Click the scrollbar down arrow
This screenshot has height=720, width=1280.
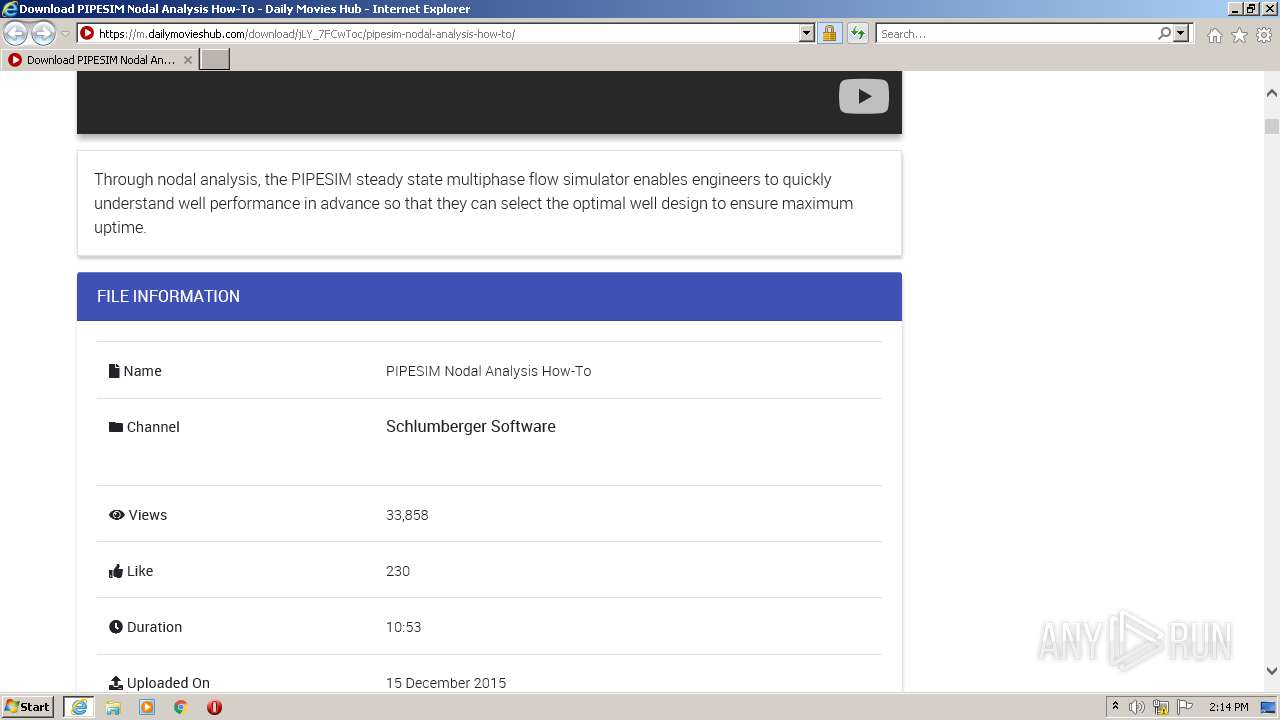click(1271, 671)
